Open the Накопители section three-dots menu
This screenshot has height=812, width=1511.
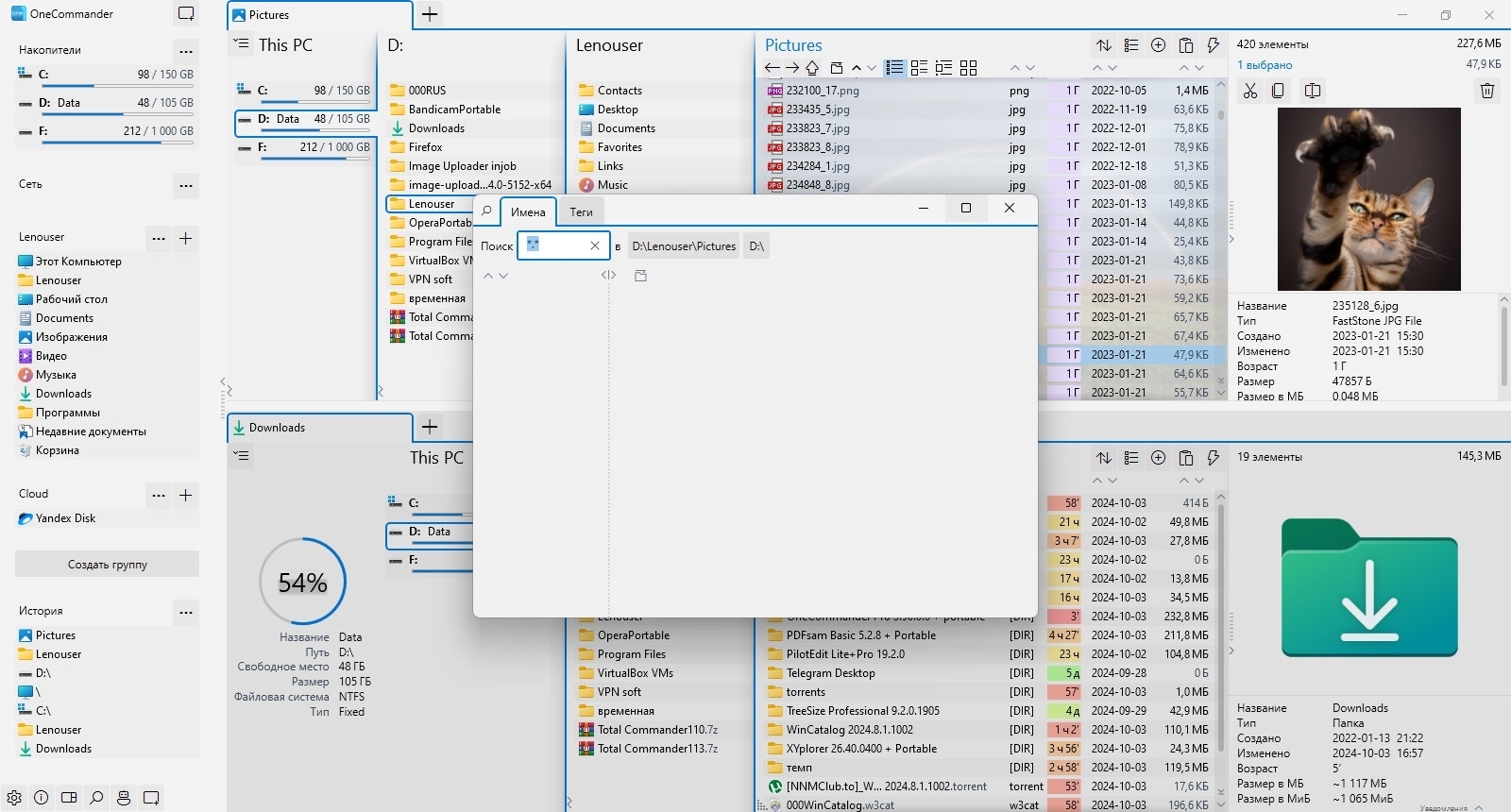click(x=186, y=51)
